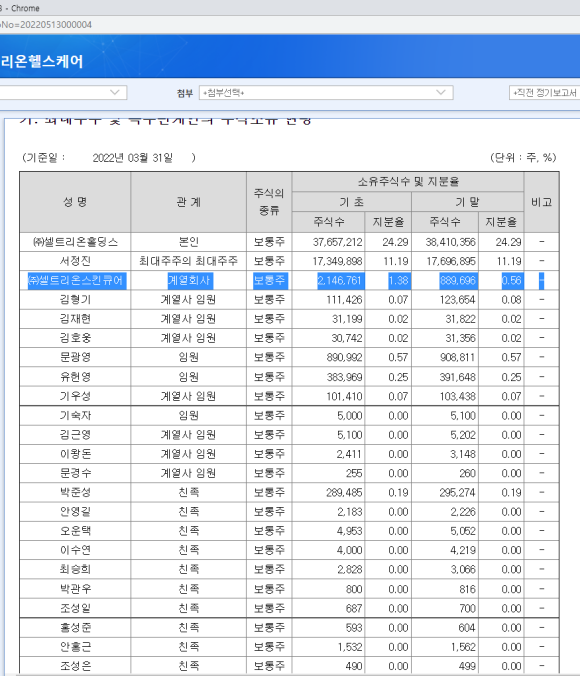Click the 주식의 종류 column header

coord(269,202)
